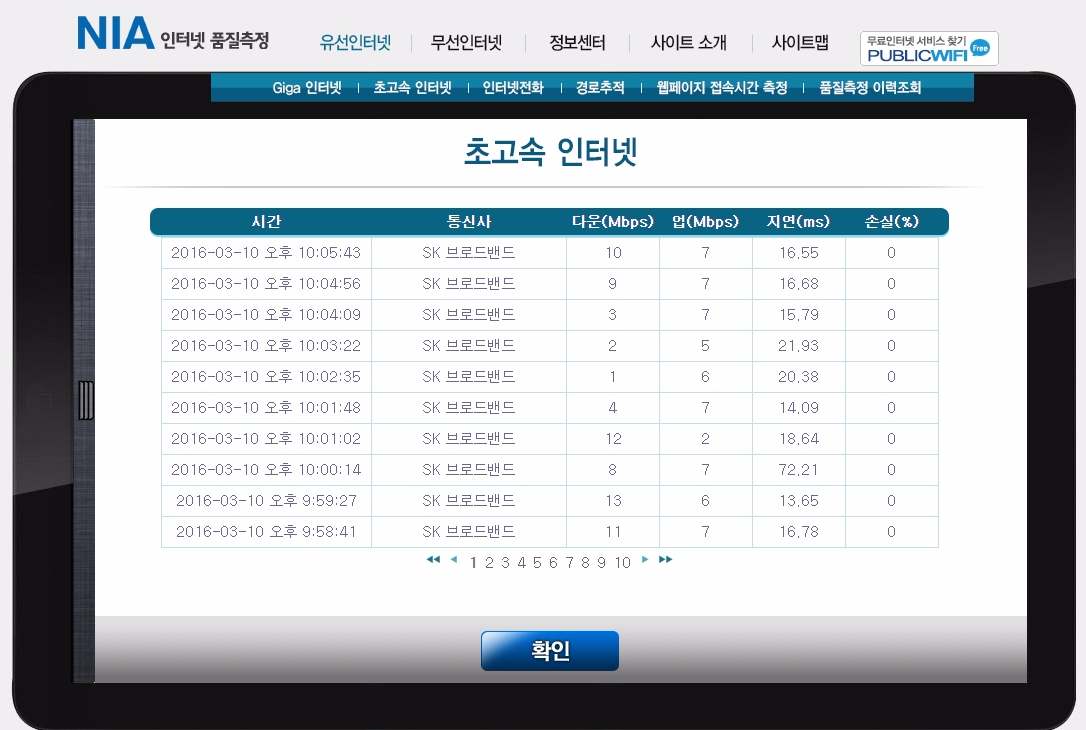Go to page 3 of results
Image resolution: width=1086 pixels, height=730 pixels.
[x=505, y=562]
